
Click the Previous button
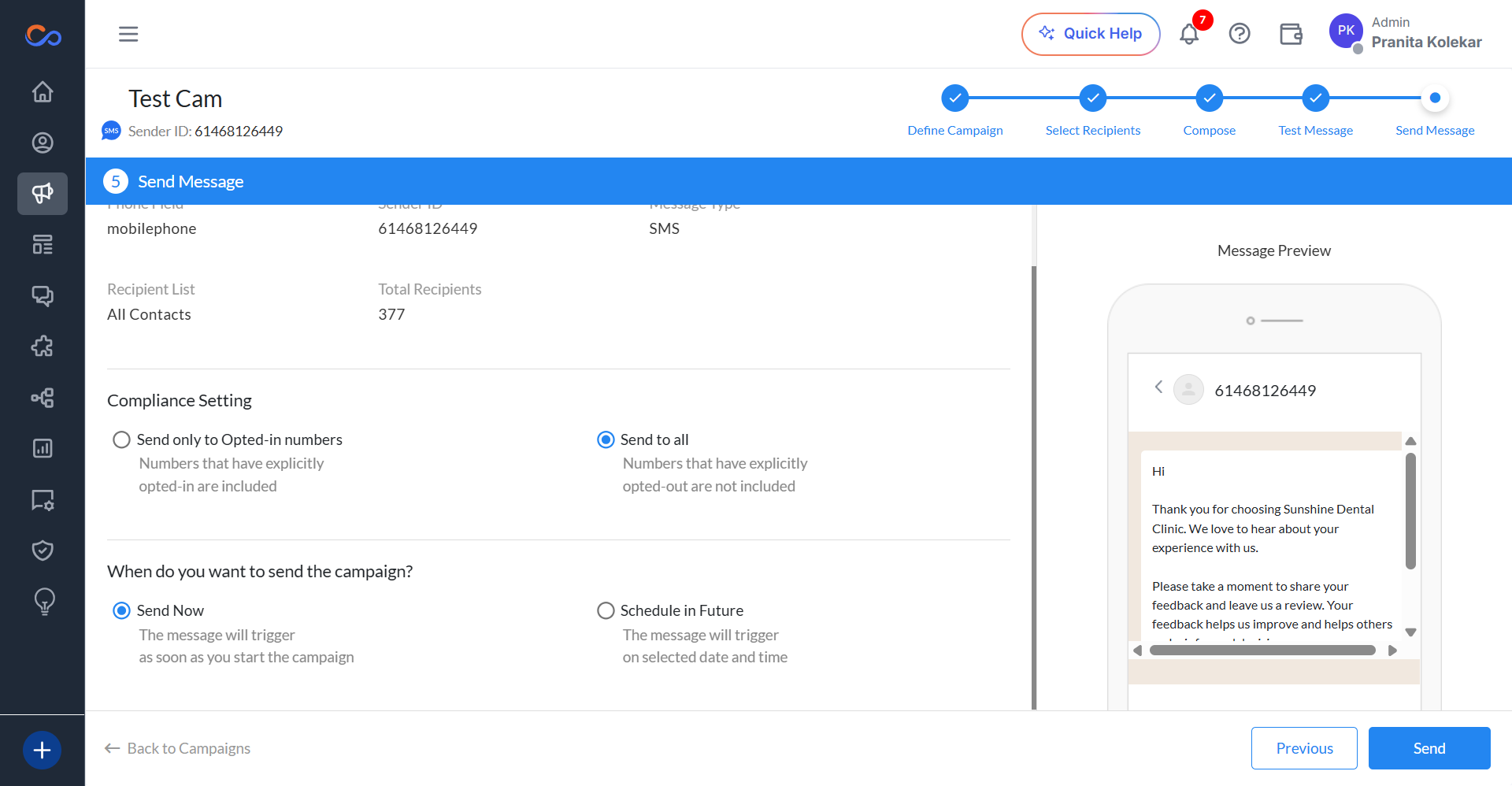(1304, 748)
